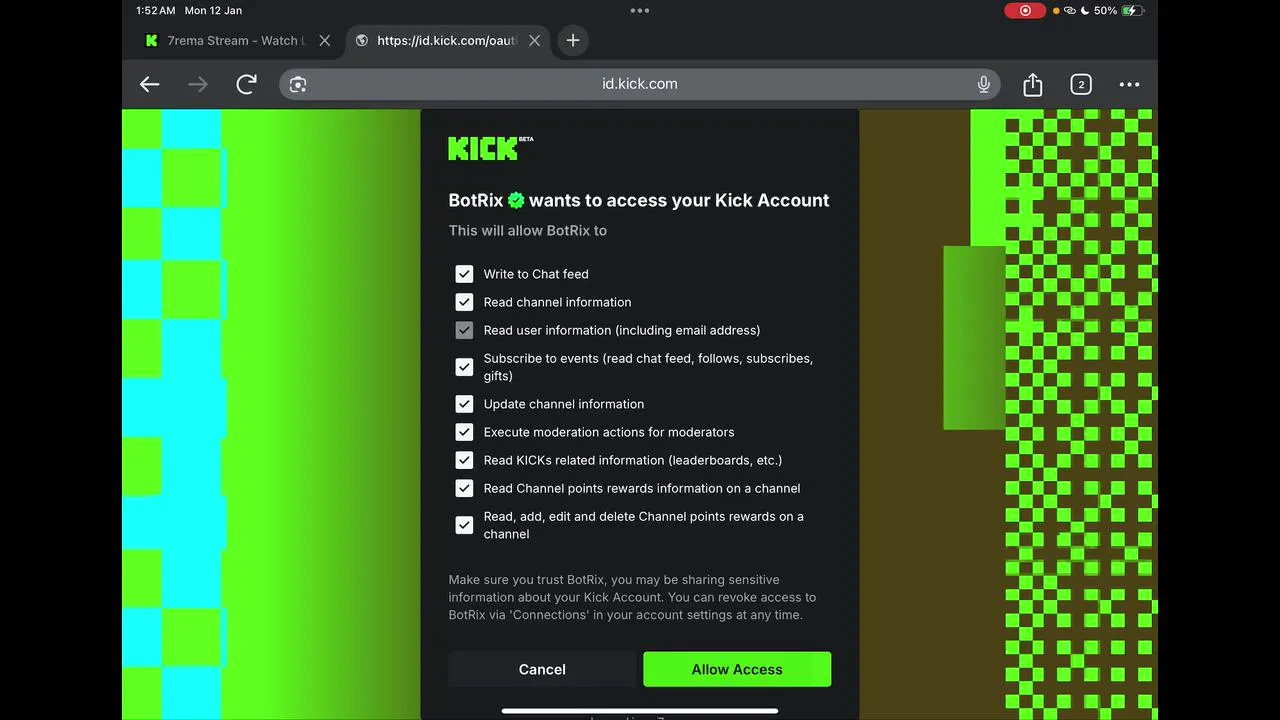Open the tab switcher showing 2 tabs
Image resolution: width=1280 pixels, height=720 pixels.
pyautogui.click(x=1081, y=85)
